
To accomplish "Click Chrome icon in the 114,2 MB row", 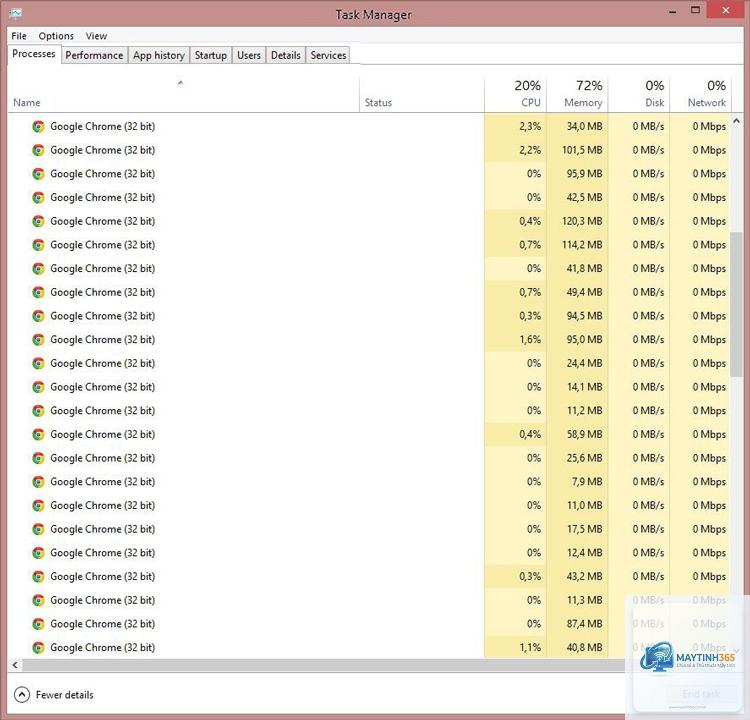I will pyautogui.click(x=38, y=245).
